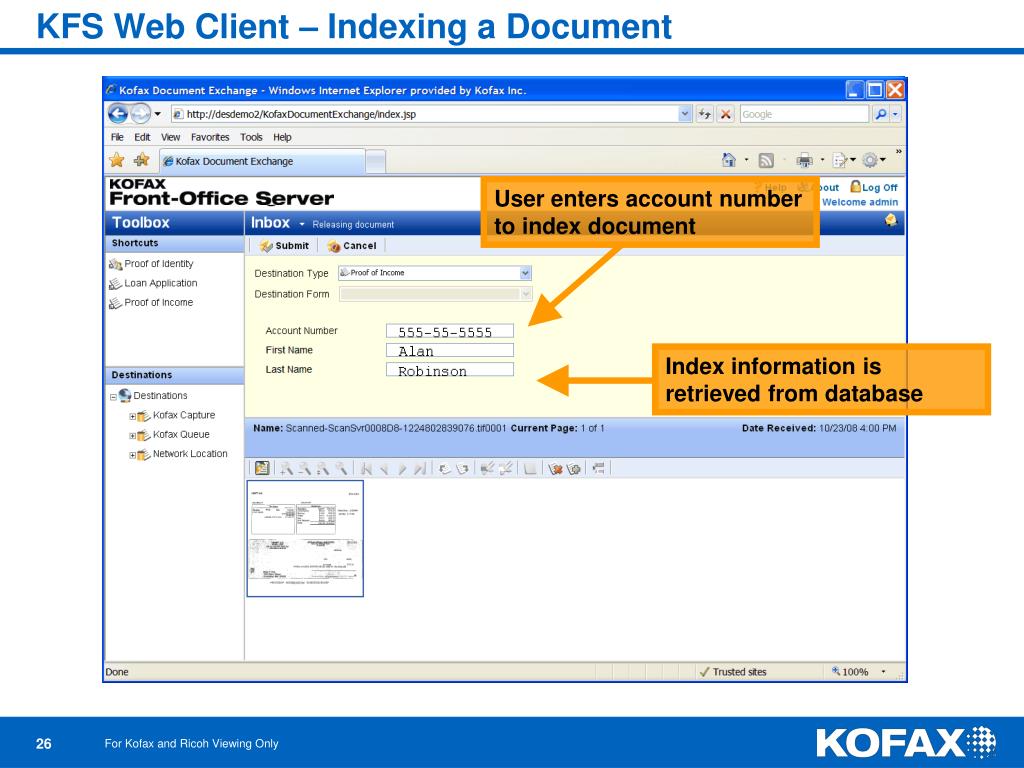Open the Help menu in the menu bar
The height and width of the screenshot is (768, 1024).
[282, 137]
